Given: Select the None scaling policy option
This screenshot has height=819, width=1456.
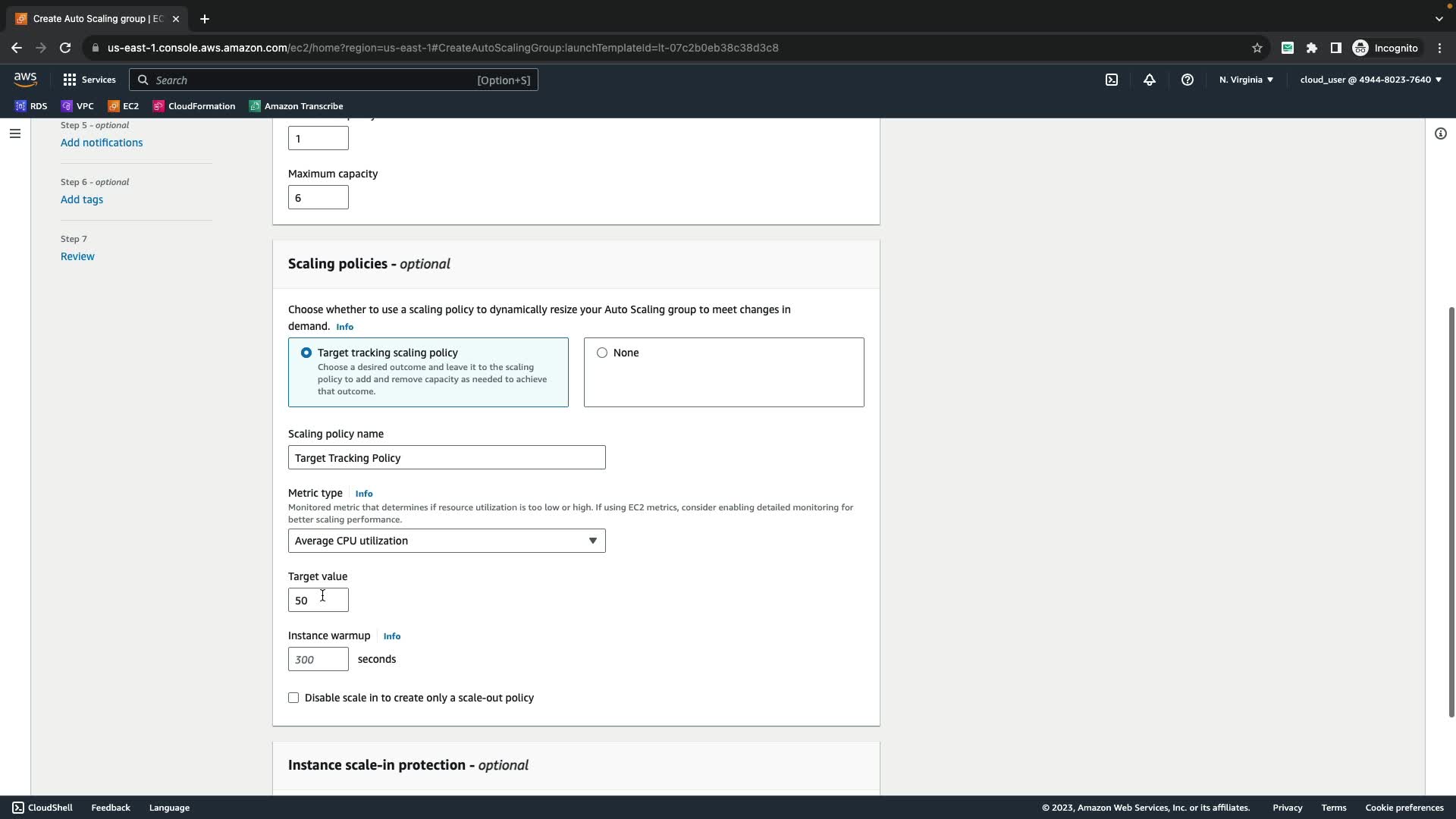Looking at the screenshot, I should (602, 353).
